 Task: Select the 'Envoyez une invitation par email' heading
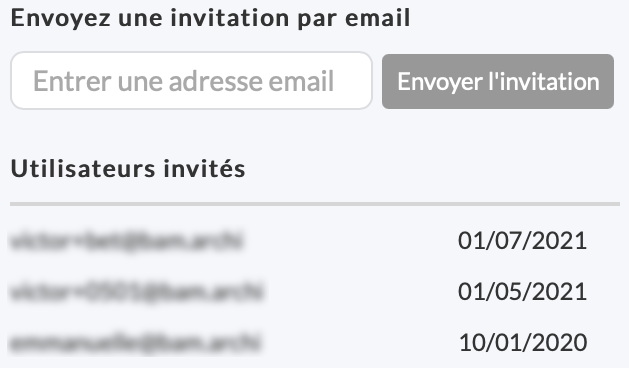coord(211,18)
